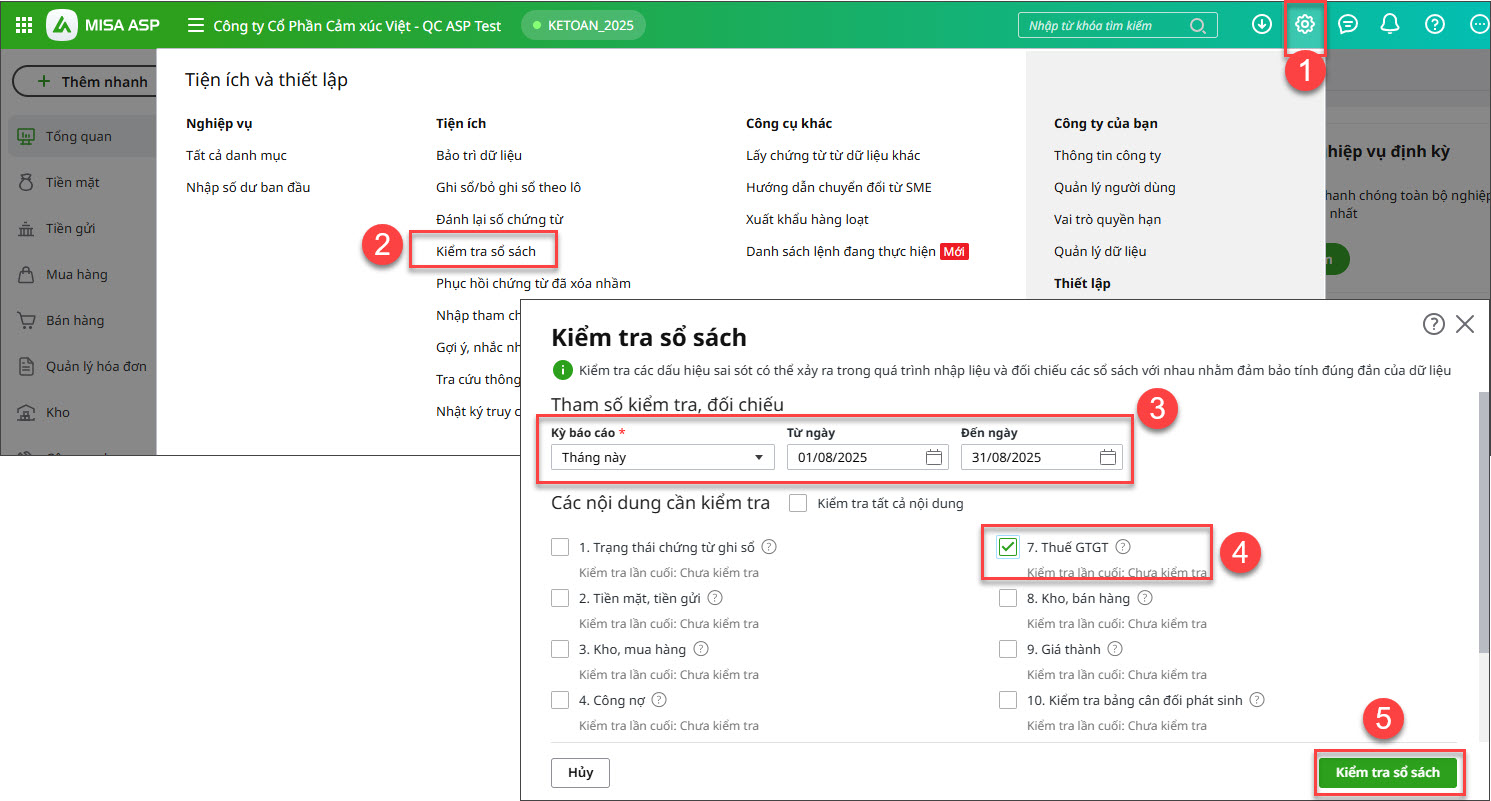Open the settings gear icon

[1304, 25]
